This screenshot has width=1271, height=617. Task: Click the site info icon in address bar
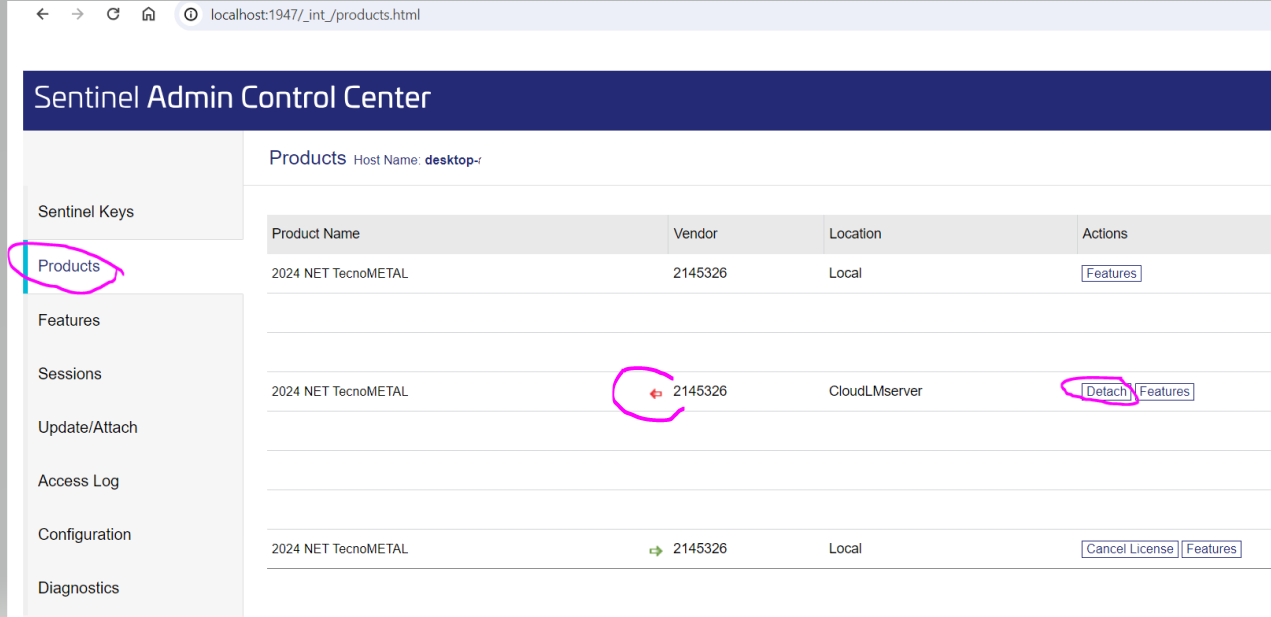pos(191,15)
